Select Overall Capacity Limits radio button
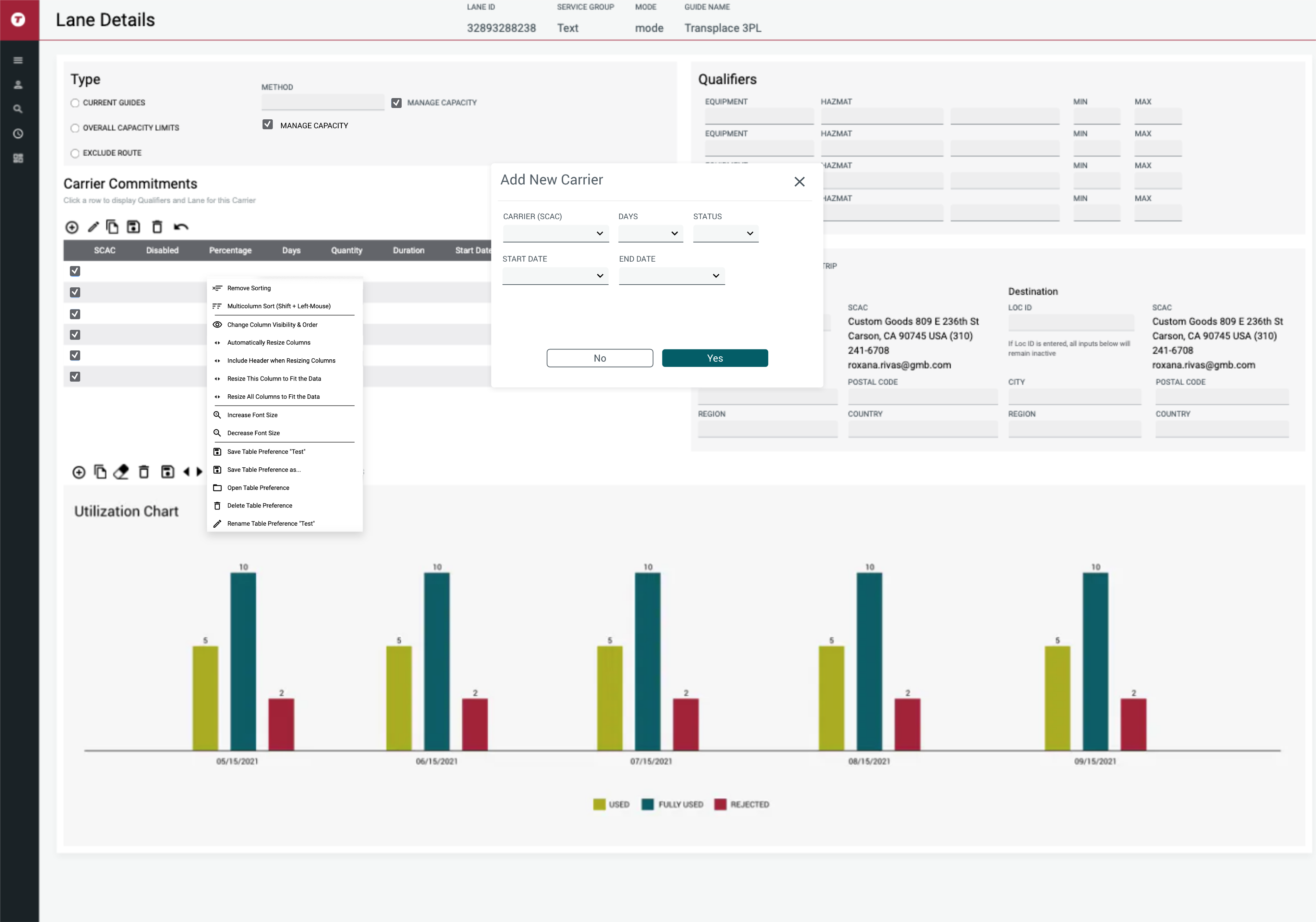 (x=74, y=128)
